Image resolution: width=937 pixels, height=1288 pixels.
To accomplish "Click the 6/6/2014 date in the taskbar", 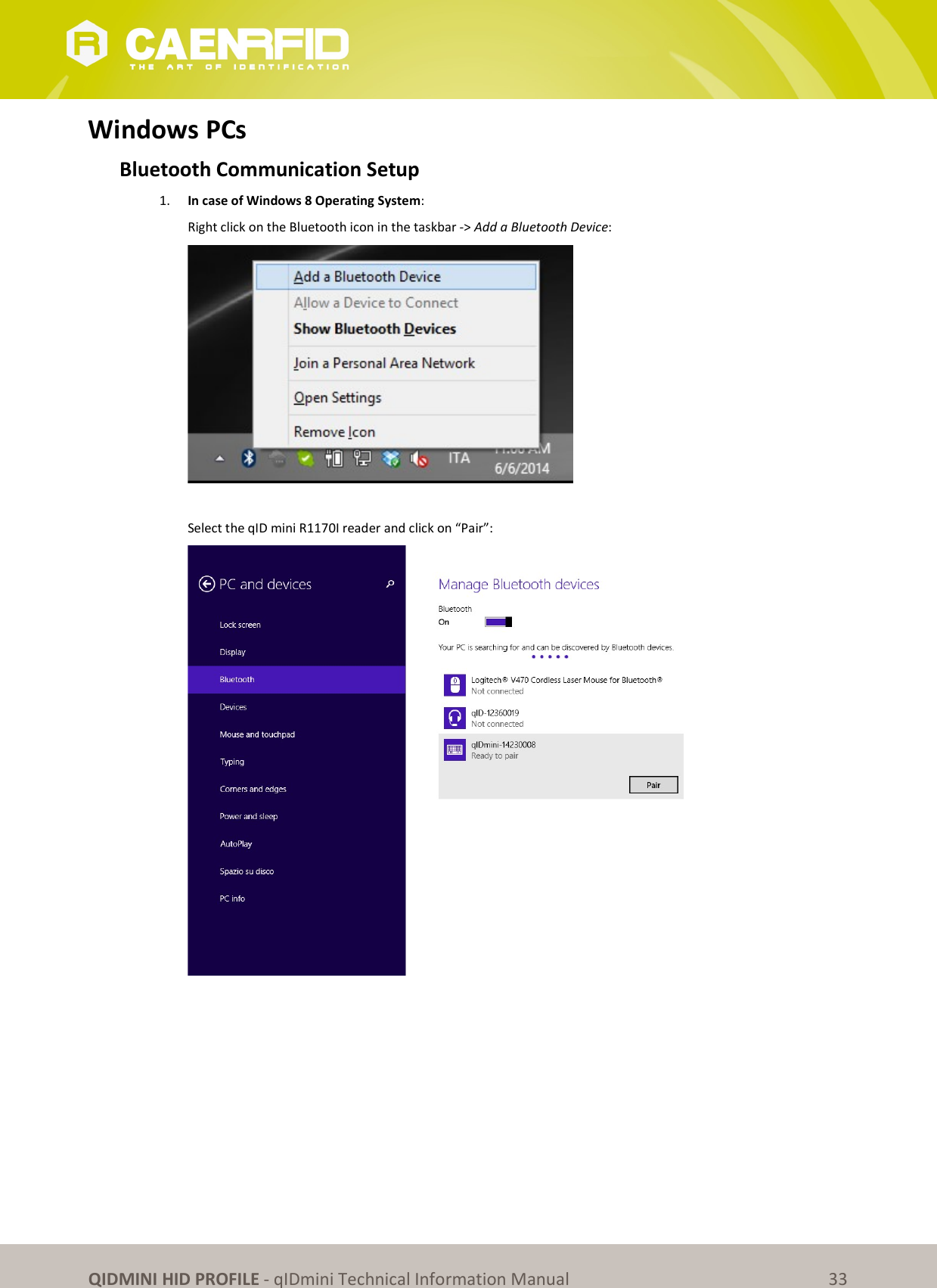I will [522, 468].
